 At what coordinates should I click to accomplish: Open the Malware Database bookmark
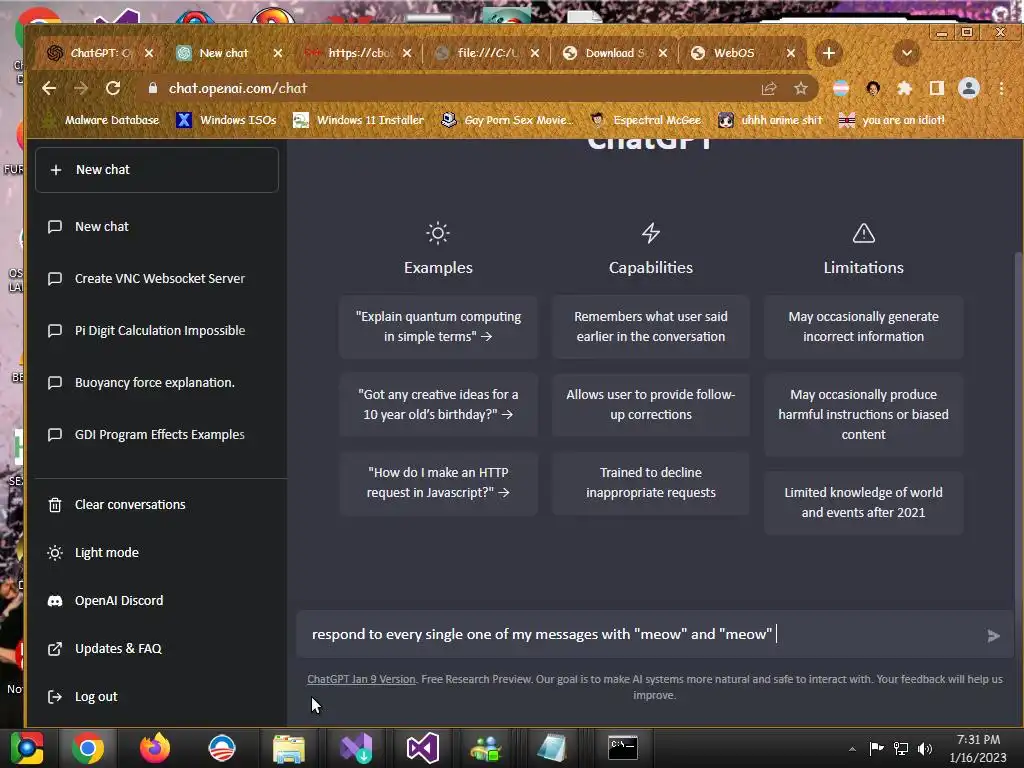tap(102, 120)
